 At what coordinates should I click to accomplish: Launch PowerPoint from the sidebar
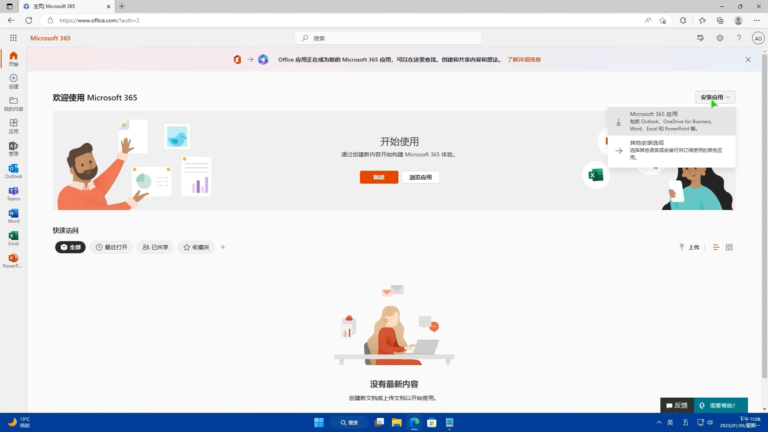(13, 261)
